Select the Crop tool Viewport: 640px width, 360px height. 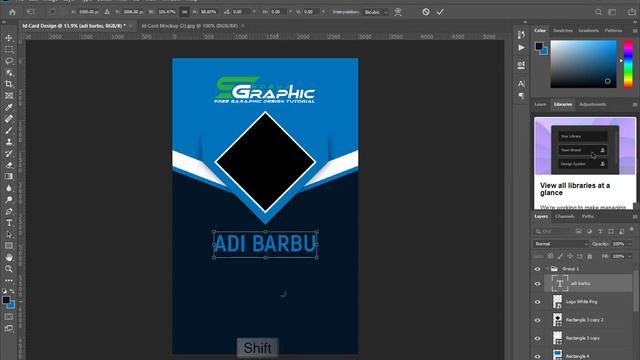tap(9, 84)
